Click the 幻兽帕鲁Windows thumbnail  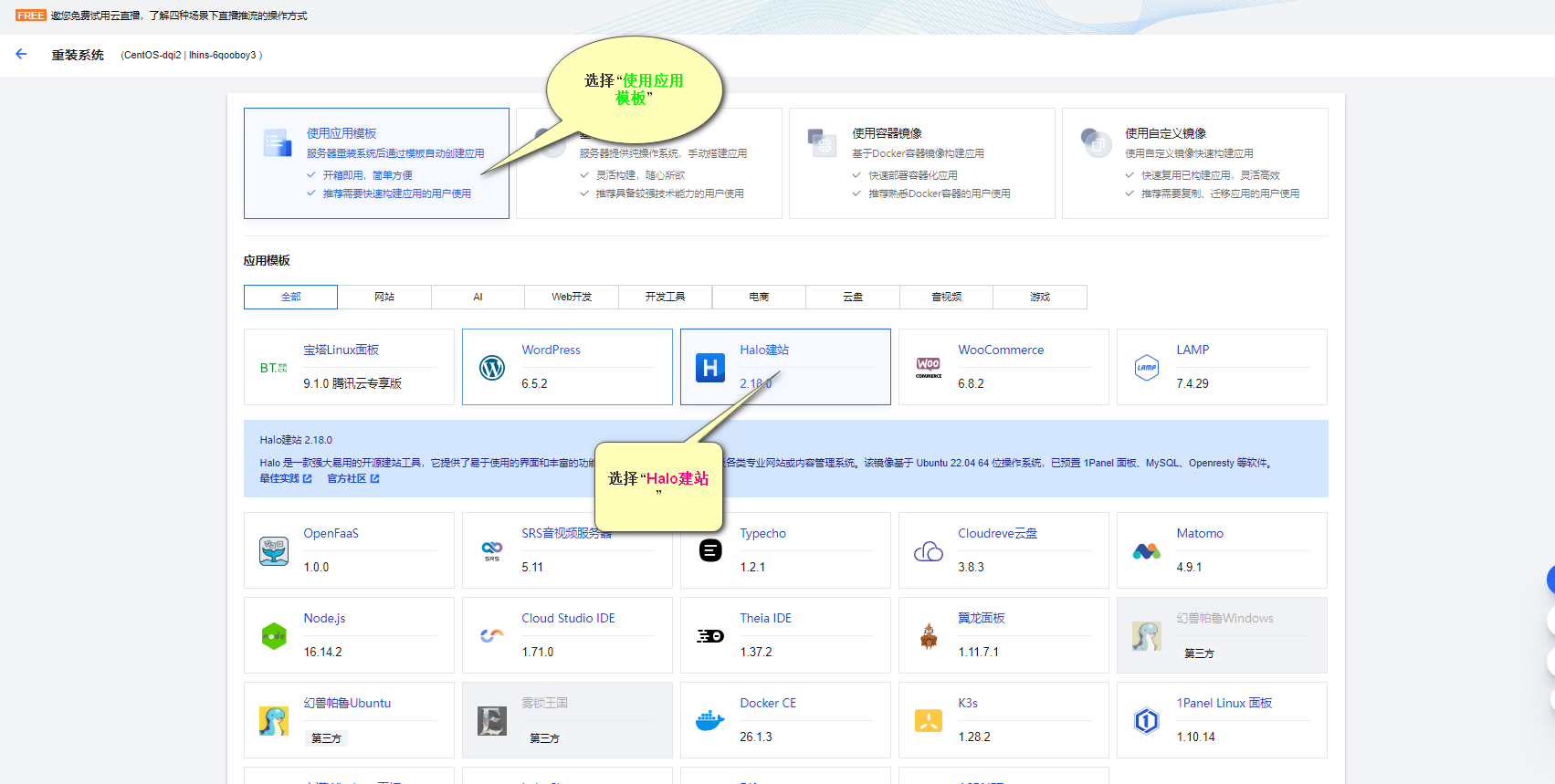(1147, 636)
